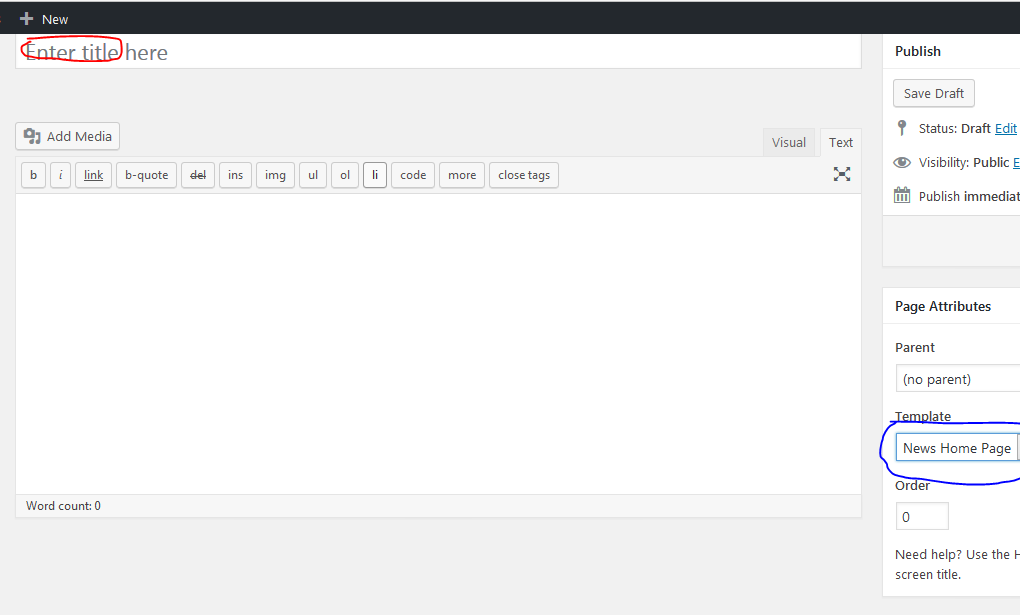Insert ordered list with ol button
Image resolution: width=1020 pixels, height=615 pixels.
pyautogui.click(x=345, y=175)
